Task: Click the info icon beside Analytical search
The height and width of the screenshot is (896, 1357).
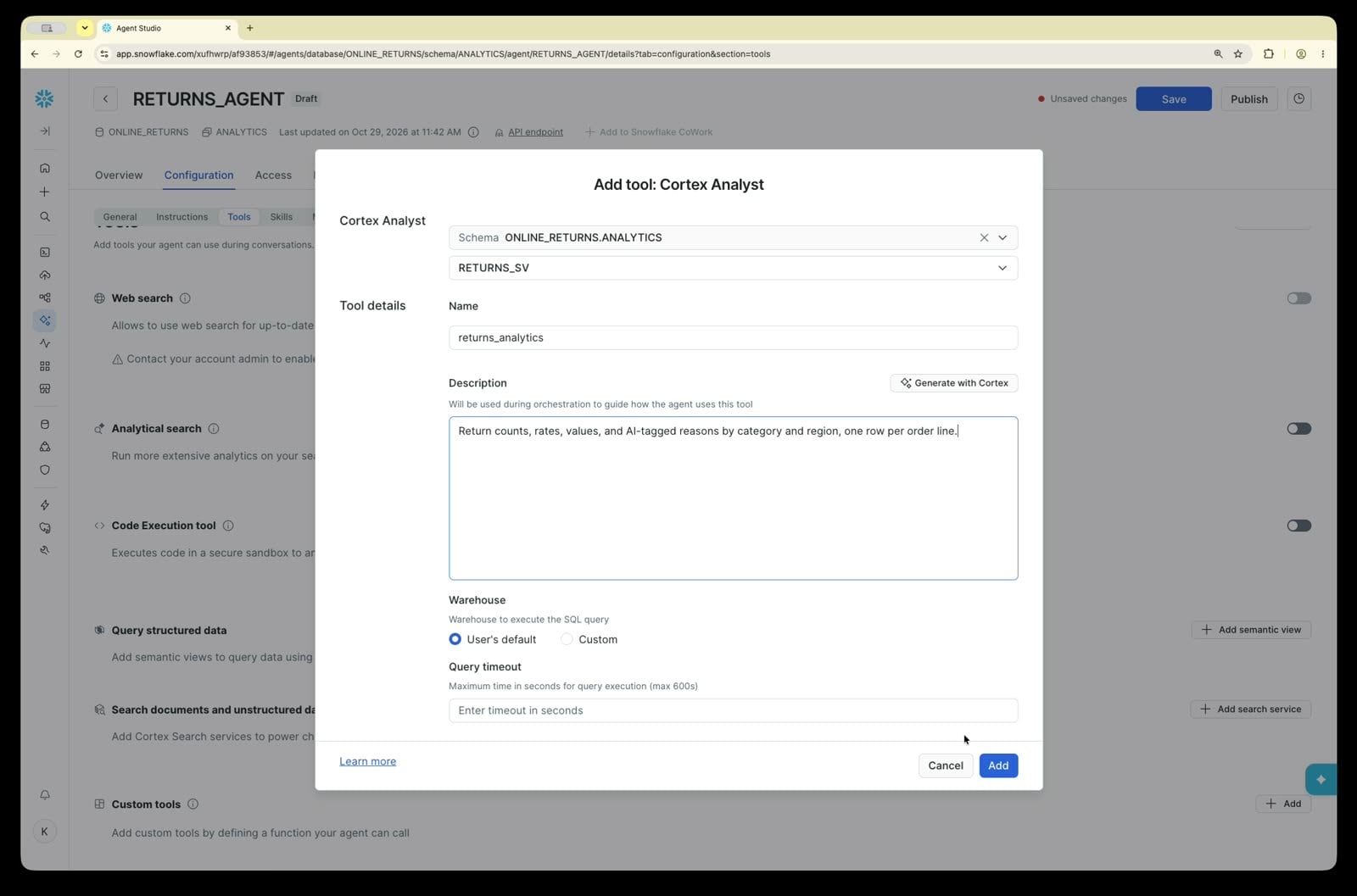Action: pos(214,429)
